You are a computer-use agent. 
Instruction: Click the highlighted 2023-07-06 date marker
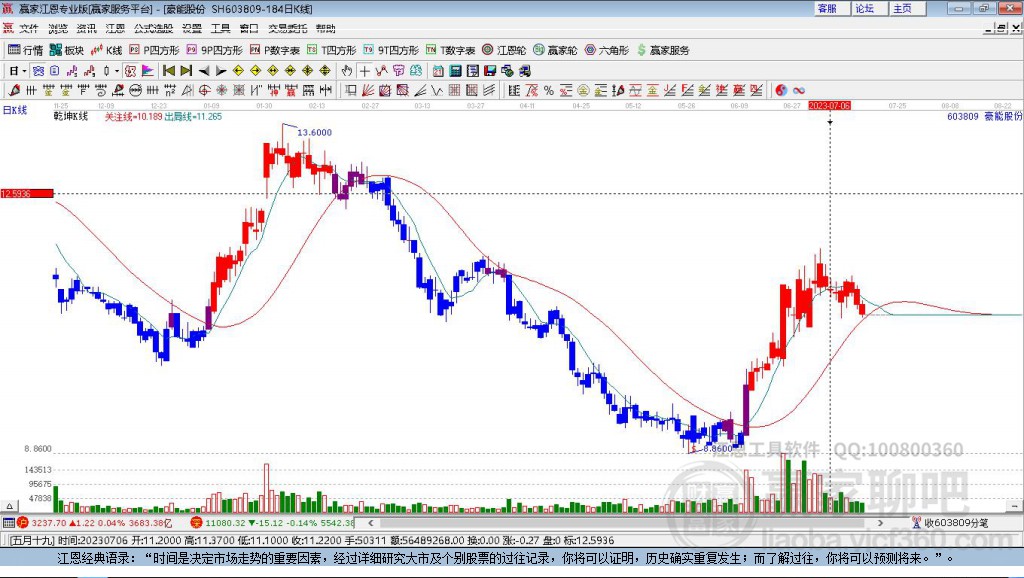point(829,105)
